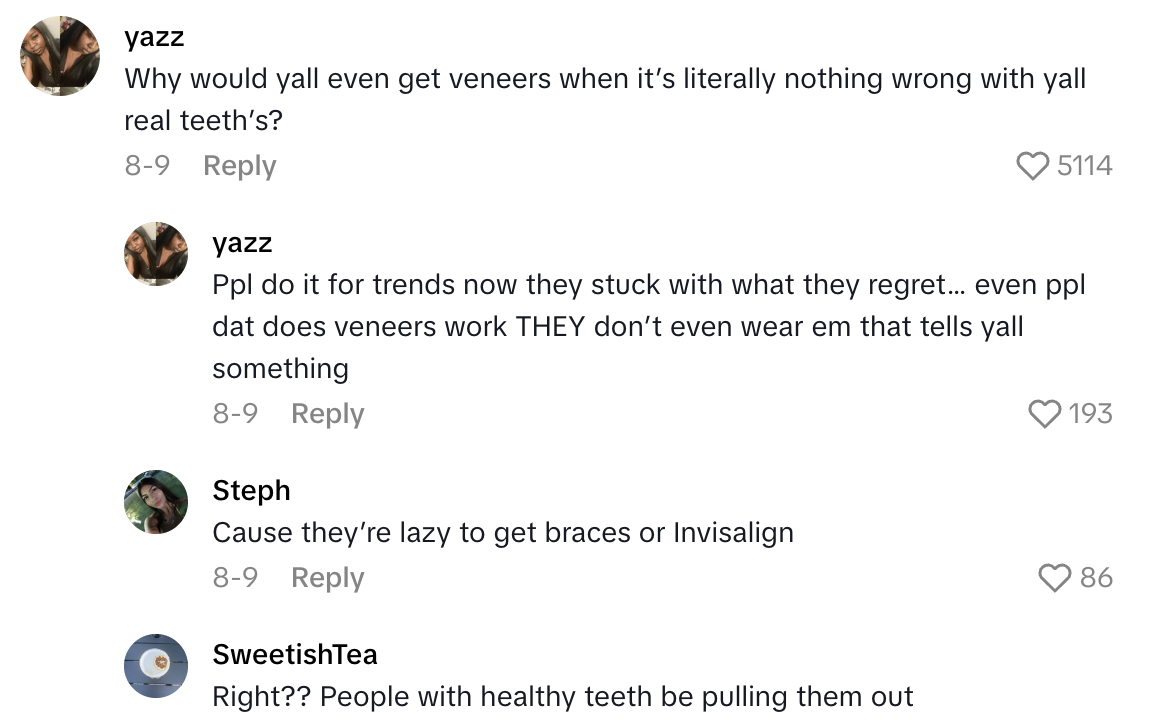The height and width of the screenshot is (722, 1160).
Task: Click the 8-9 timestamp under the first comment
Action: 147,166
